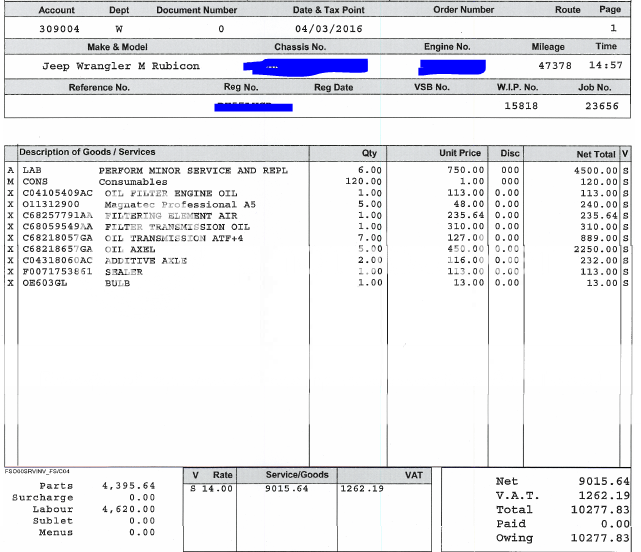Click W.I.P. number 15818

[521, 106]
